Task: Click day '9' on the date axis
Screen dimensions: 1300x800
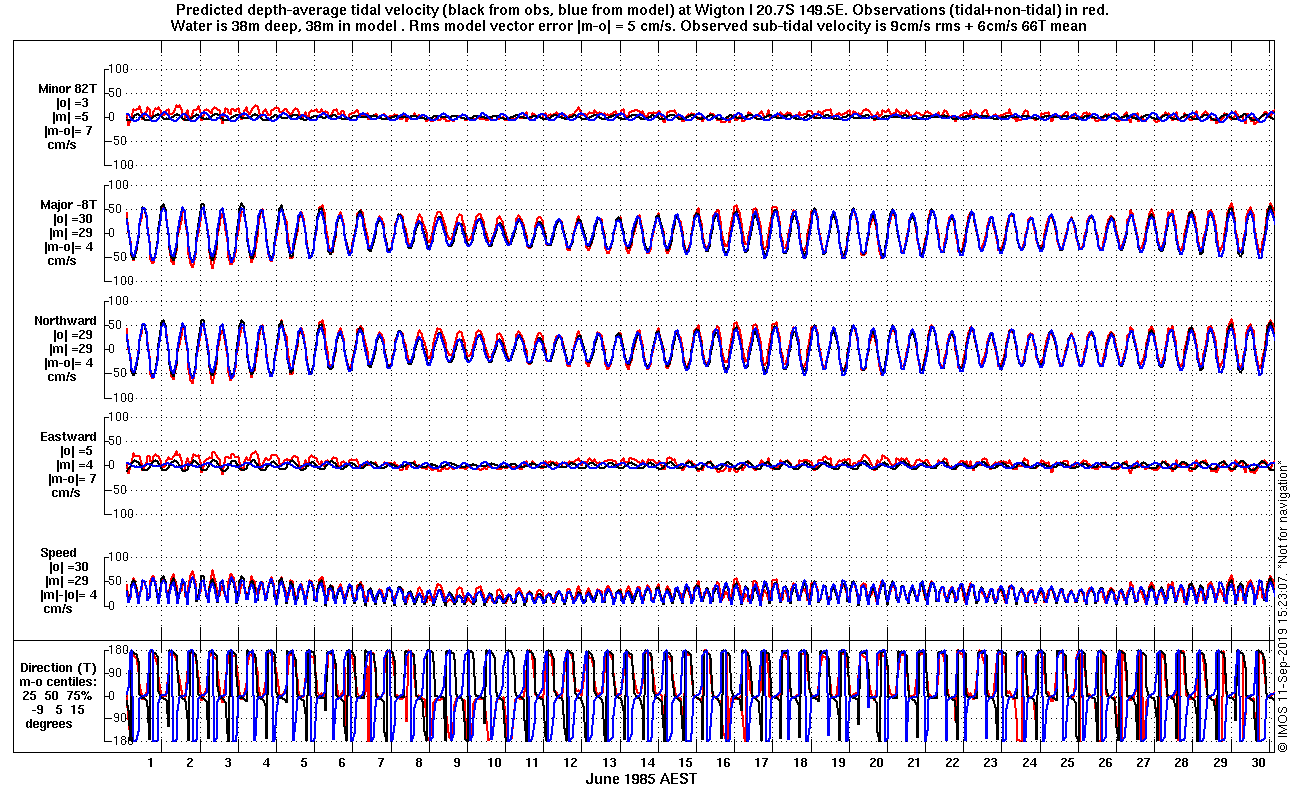Action: pos(457,763)
